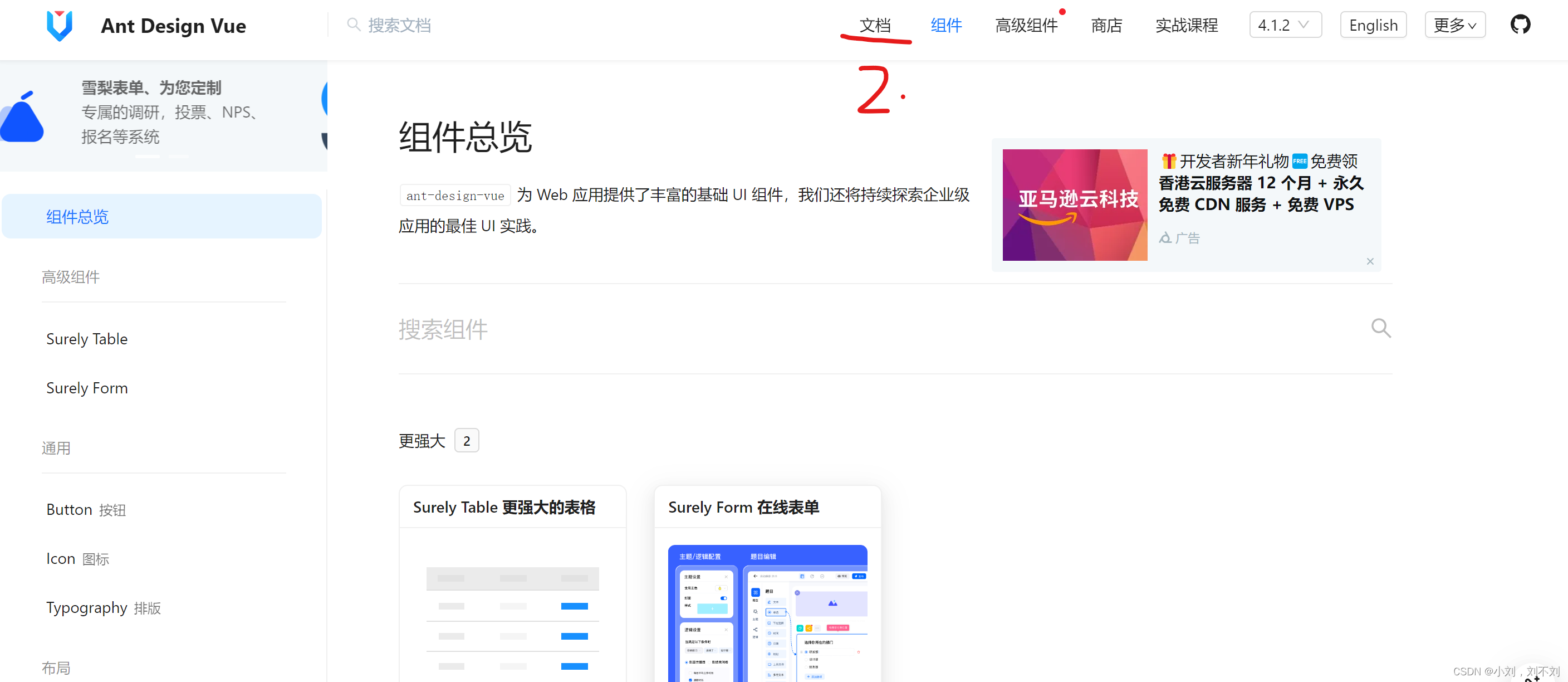
Task: Open Button 按钮 sidebar entry
Action: (86, 510)
